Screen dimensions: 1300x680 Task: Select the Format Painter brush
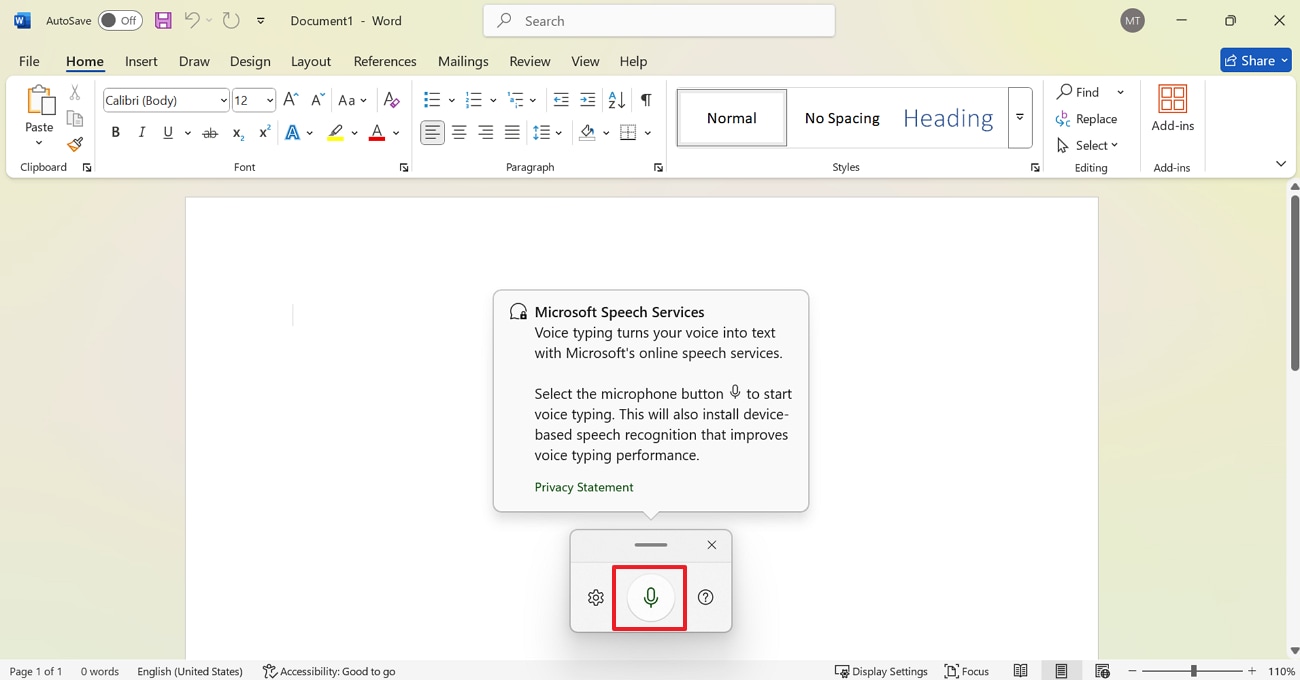coord(75,144)
